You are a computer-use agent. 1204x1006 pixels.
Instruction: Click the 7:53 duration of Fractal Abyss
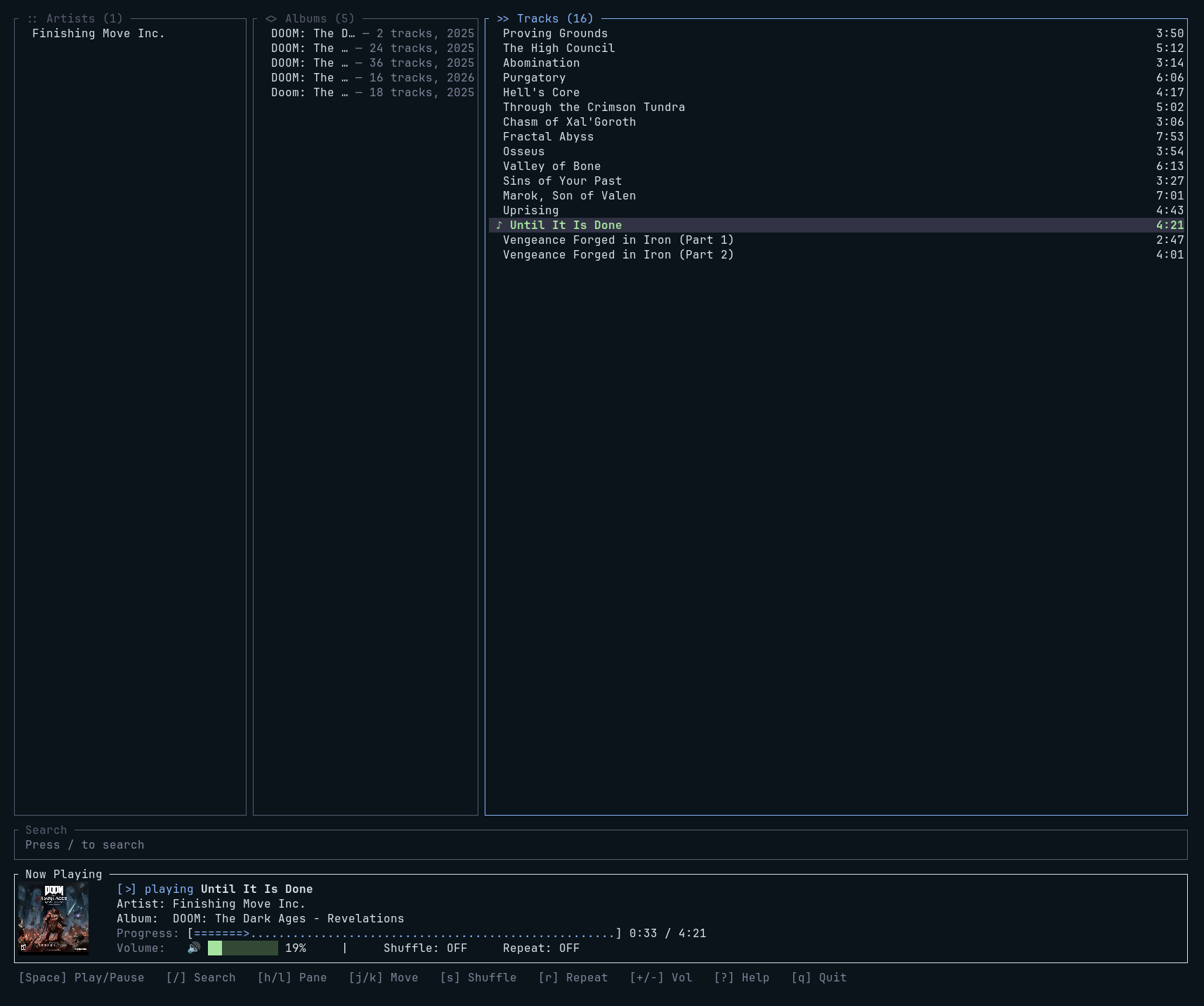tap(1170, 137)
